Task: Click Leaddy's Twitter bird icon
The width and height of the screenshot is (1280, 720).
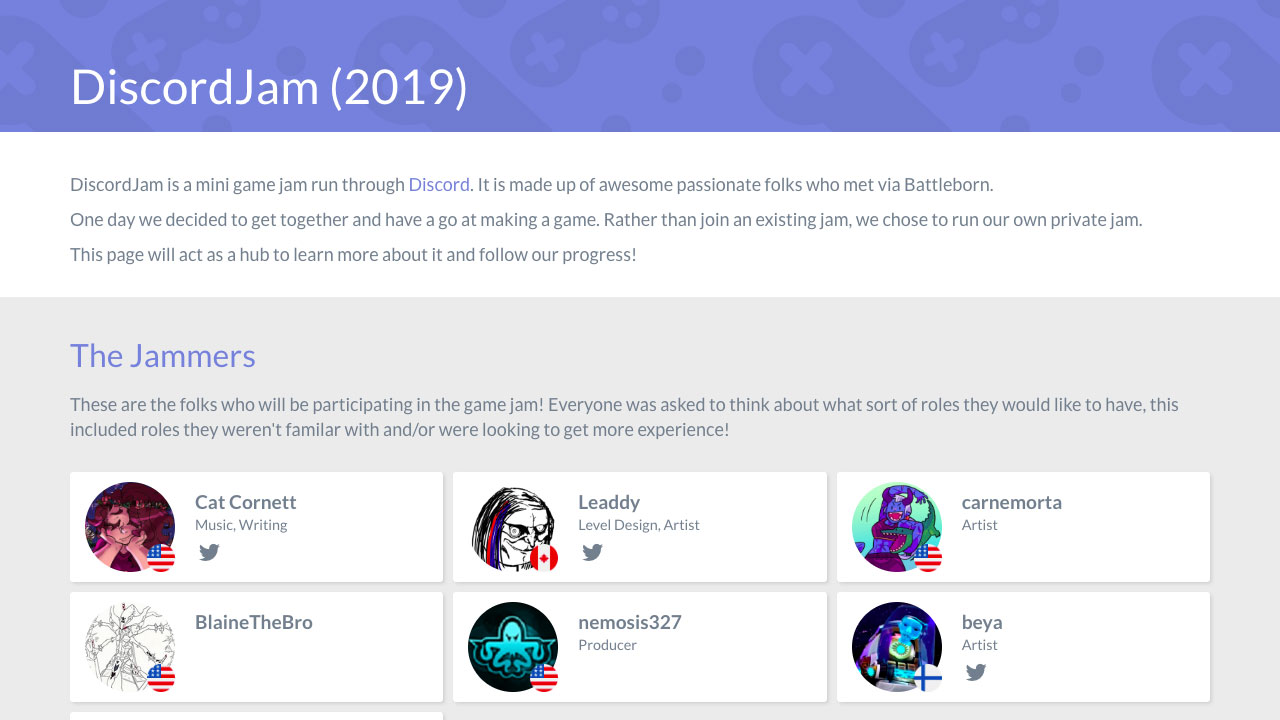Action: click(592, 551)
